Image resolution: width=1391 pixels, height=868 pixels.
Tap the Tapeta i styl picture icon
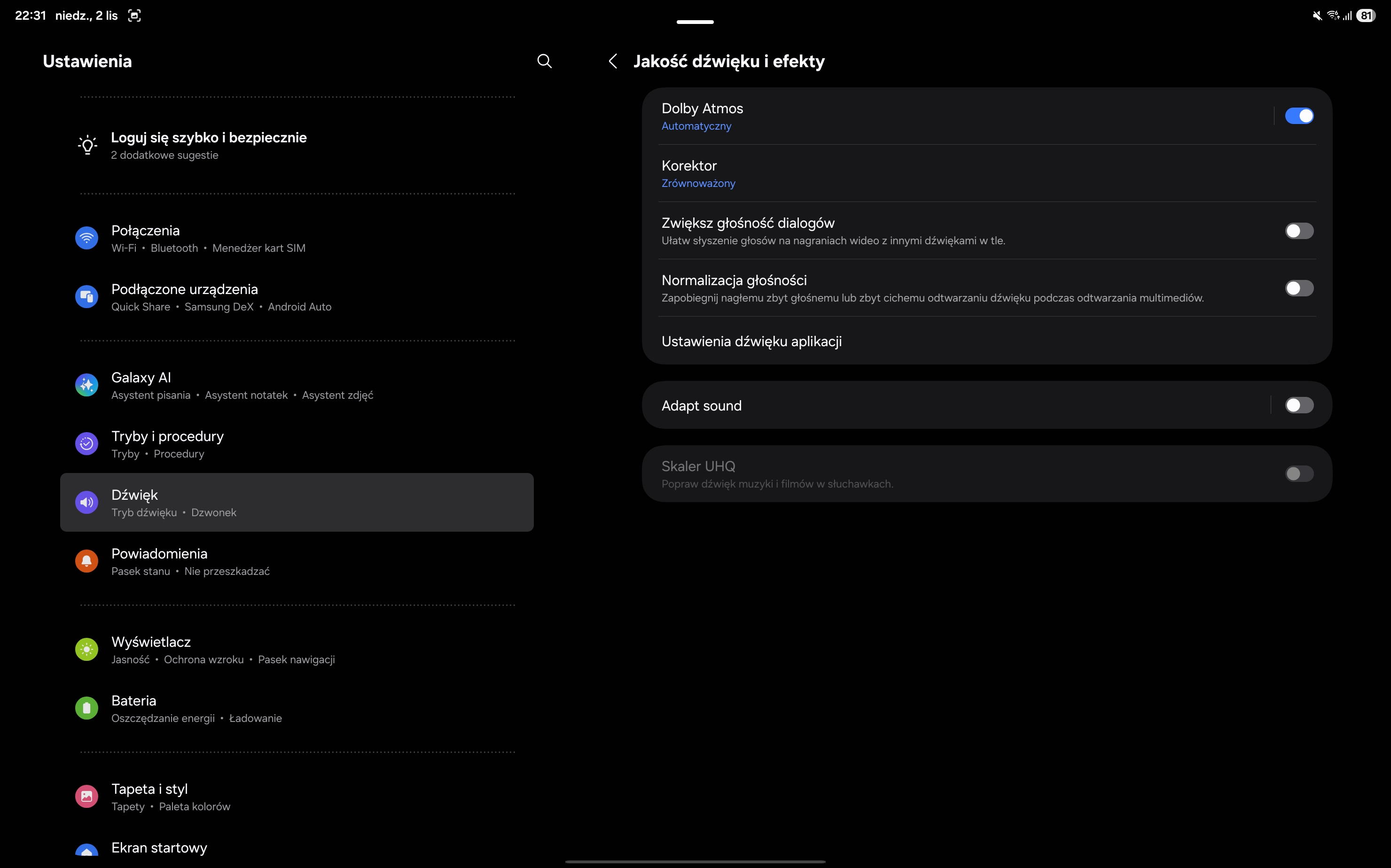pyautogui.click(x=87, y=796)
